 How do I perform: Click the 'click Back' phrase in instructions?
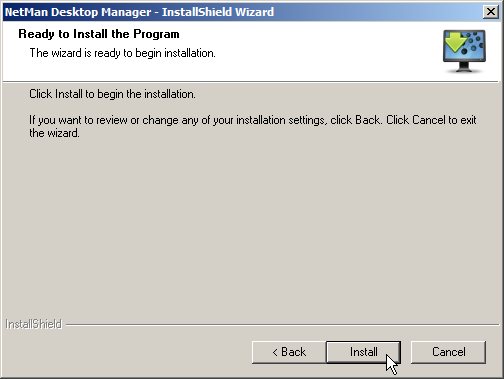coord(355,120)
